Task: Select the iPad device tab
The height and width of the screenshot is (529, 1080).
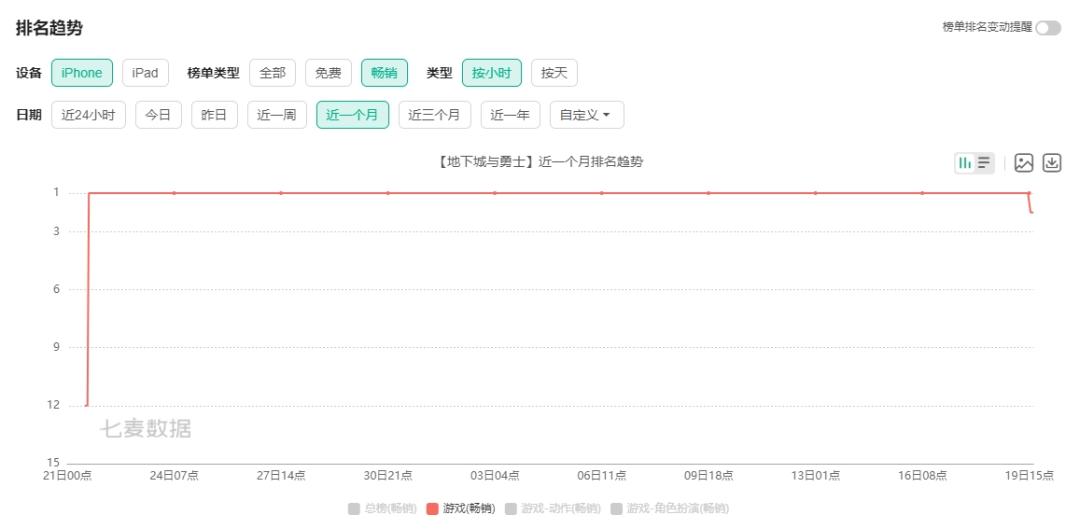Action: click(x=145, y=73)
